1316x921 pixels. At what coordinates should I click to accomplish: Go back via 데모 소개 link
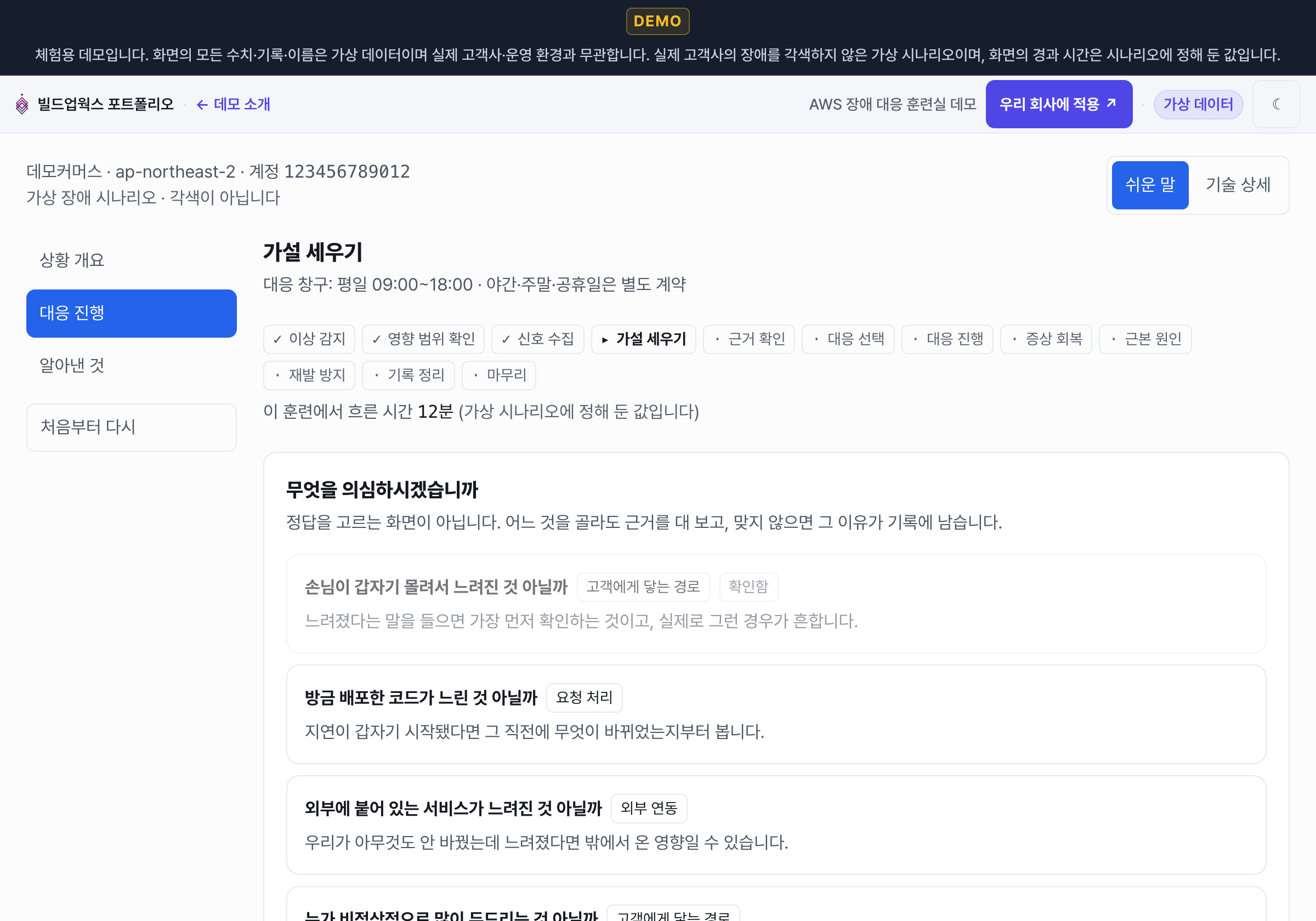(233, 104)
